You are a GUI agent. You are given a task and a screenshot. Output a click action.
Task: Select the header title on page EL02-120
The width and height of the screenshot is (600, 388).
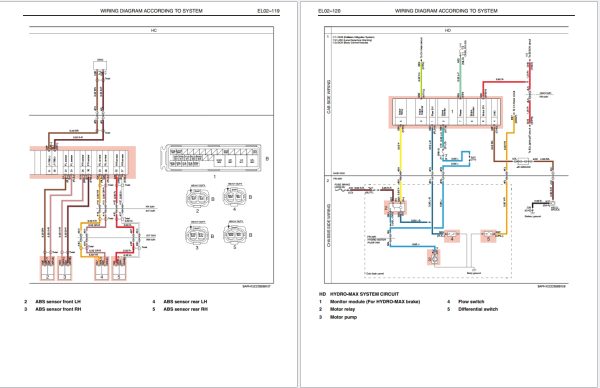(x=446, y=11)
